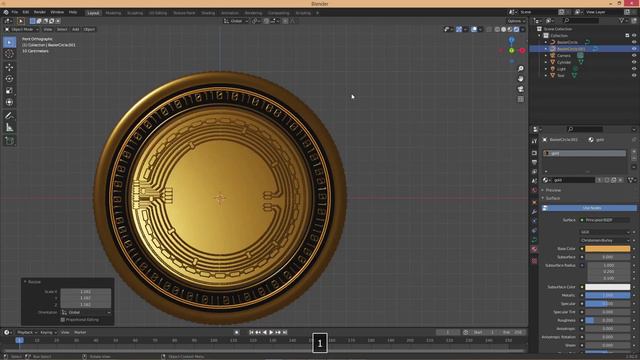Open the Global transform orientation dropdown in header

(236, 21)
